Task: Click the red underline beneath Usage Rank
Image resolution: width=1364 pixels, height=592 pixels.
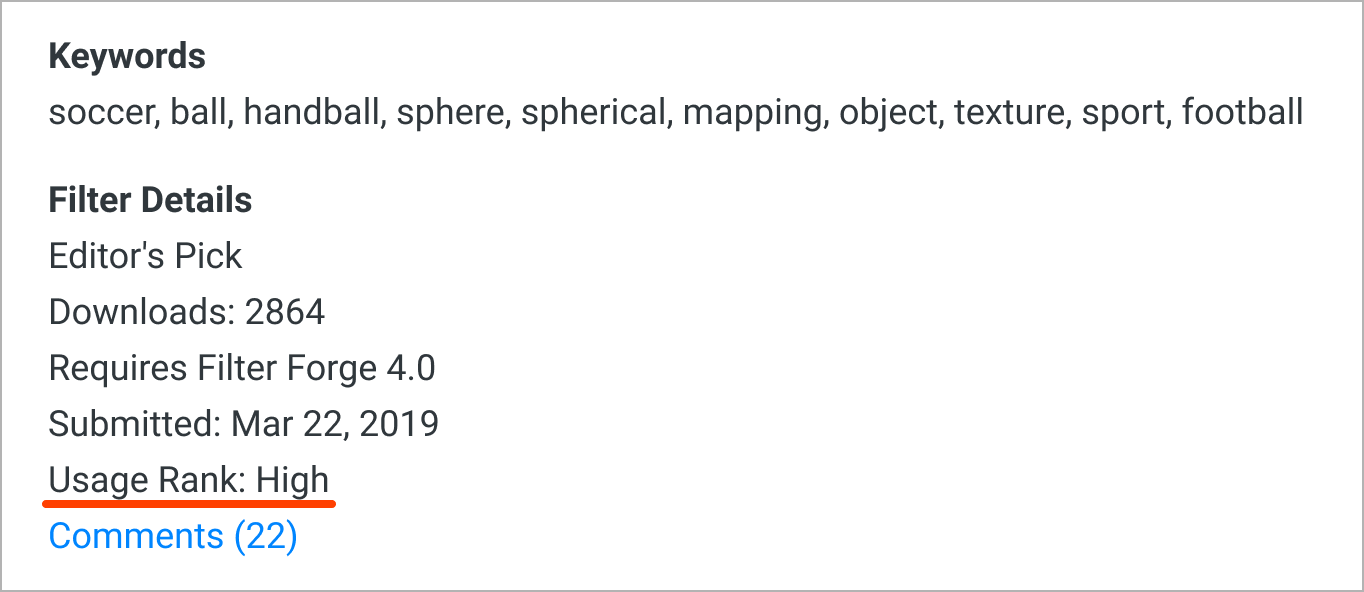Action: click(189, 504)
